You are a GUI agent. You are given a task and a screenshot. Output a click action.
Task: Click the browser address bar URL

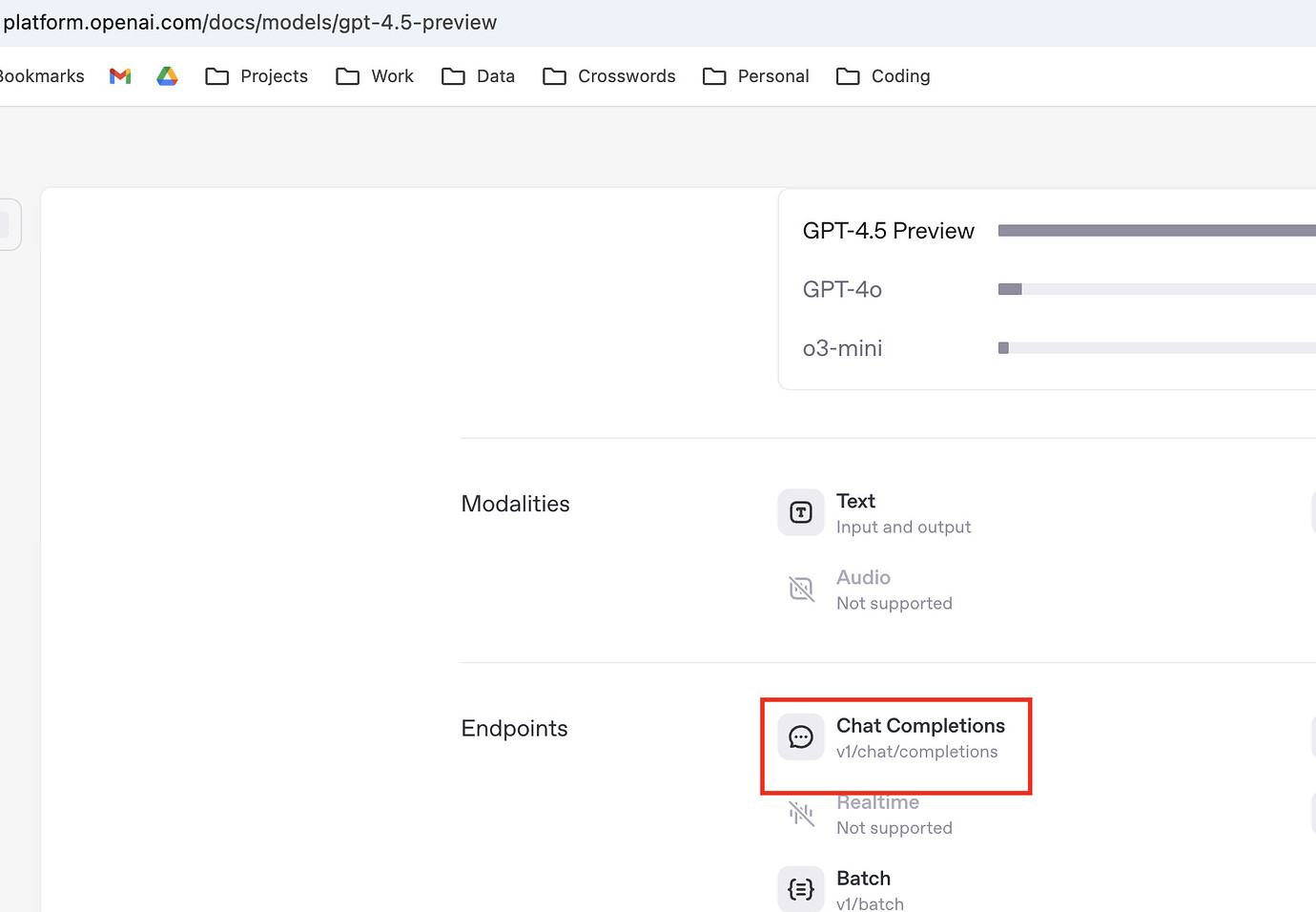[x=250, y=21]
